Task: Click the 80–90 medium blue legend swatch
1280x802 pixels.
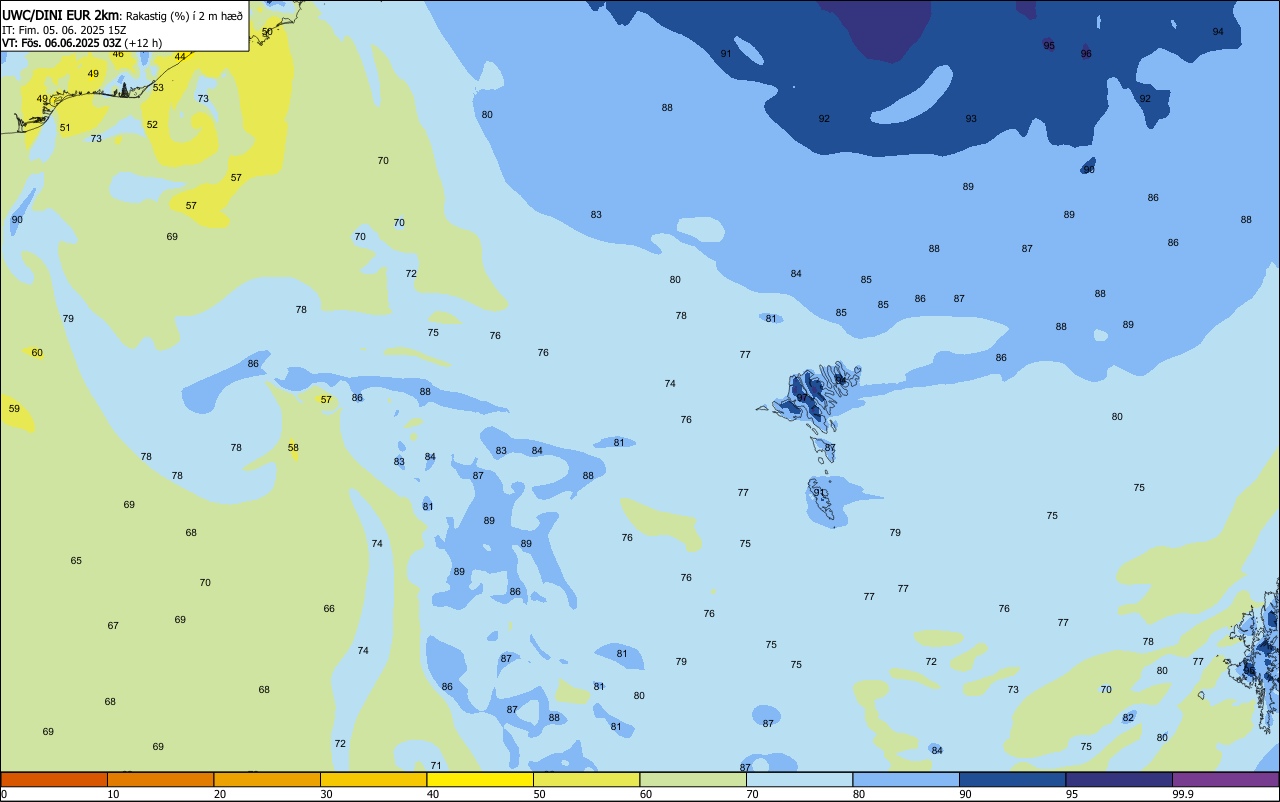Action: 906,779
